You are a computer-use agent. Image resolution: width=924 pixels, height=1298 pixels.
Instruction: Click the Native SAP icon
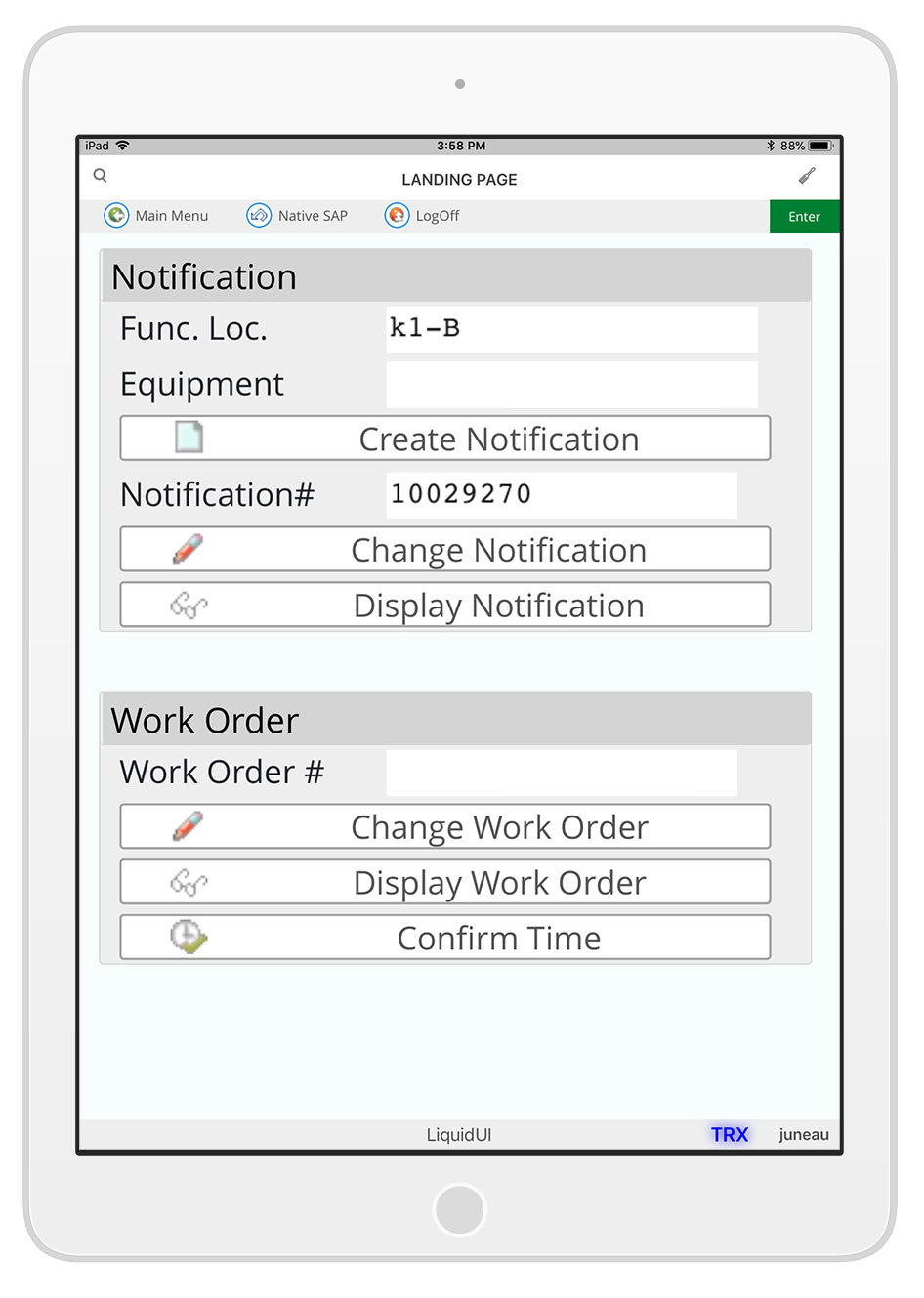(259, 215)
